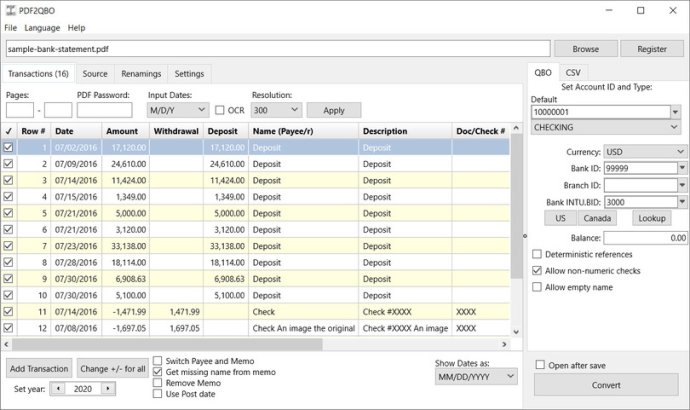Click the Pages start field
Viewport: 690px width, 410px height.
point(20,110)
